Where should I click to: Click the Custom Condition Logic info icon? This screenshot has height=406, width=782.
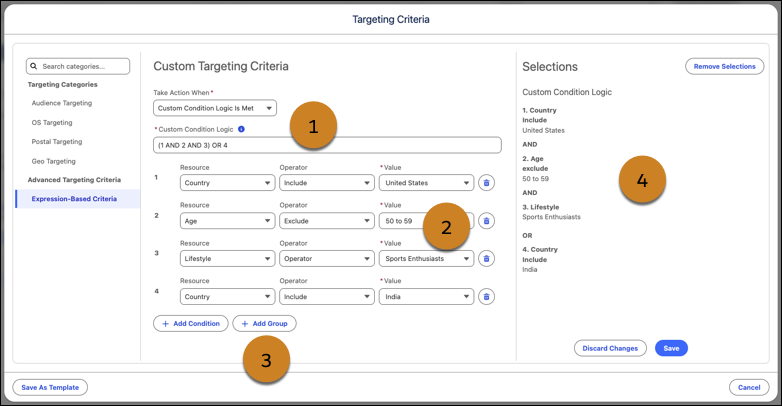point(241,129)
